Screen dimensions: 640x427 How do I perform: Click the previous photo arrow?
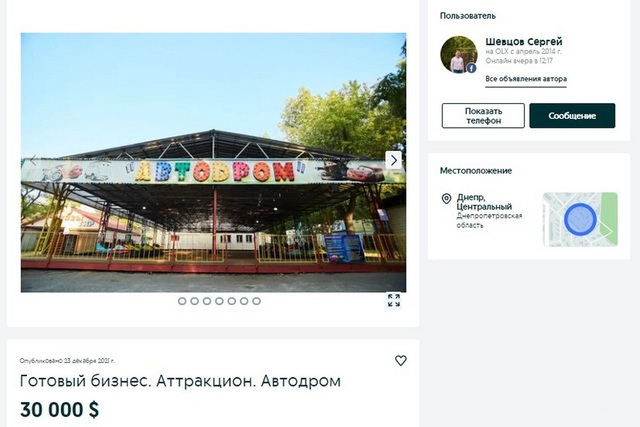point(33,160)
